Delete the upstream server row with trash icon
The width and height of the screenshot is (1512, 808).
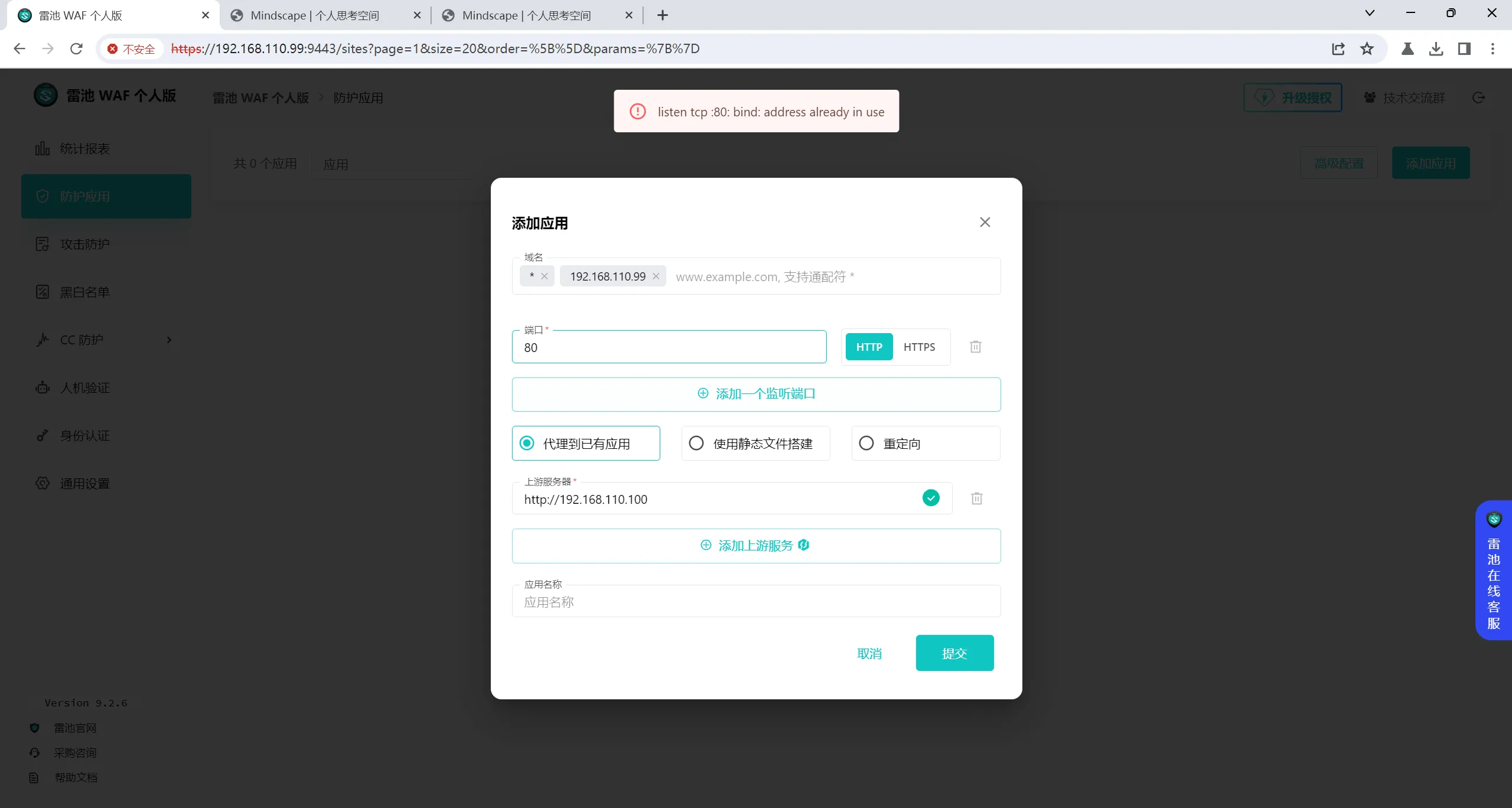(x=977, y=499)
